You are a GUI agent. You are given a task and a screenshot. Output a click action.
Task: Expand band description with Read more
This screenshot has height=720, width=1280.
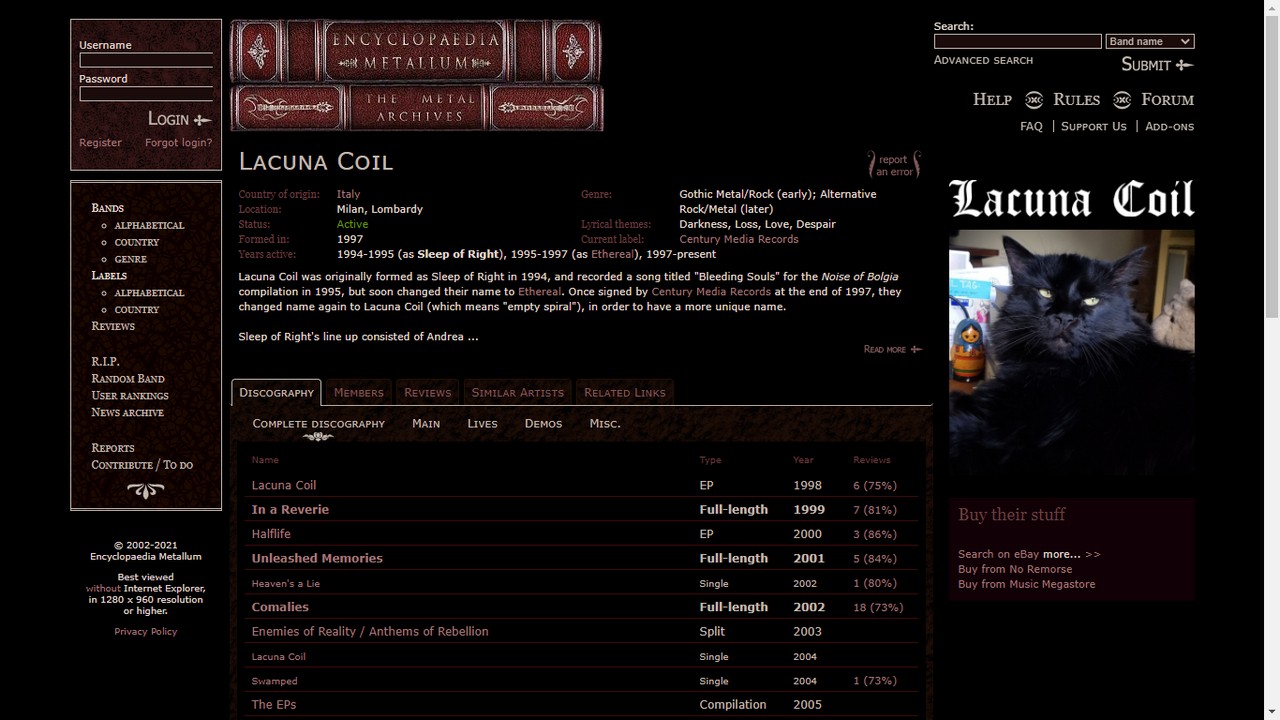tap(892, 349)
